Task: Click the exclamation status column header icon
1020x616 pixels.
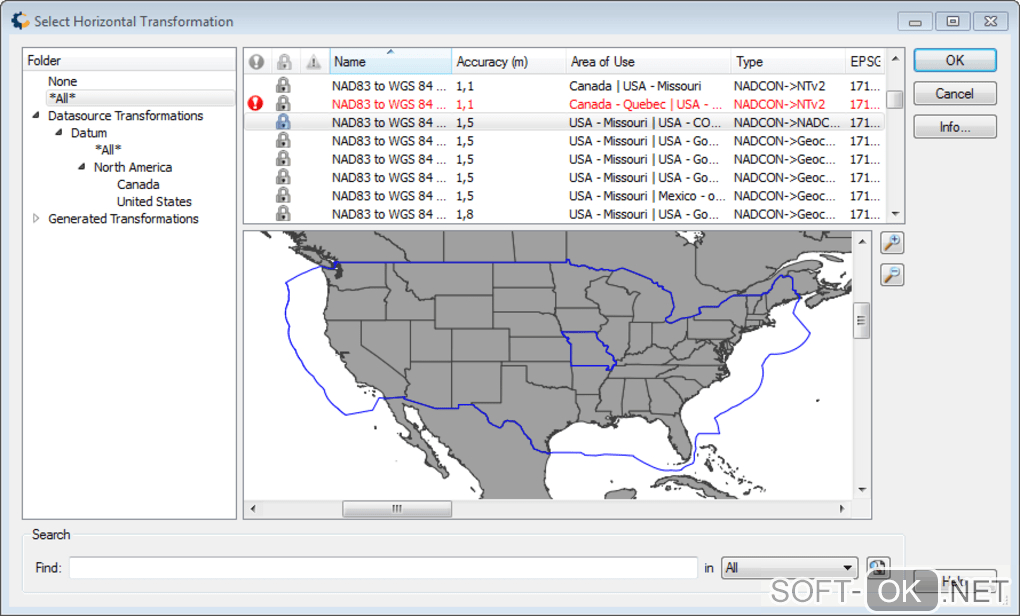Action: point(256,62)
